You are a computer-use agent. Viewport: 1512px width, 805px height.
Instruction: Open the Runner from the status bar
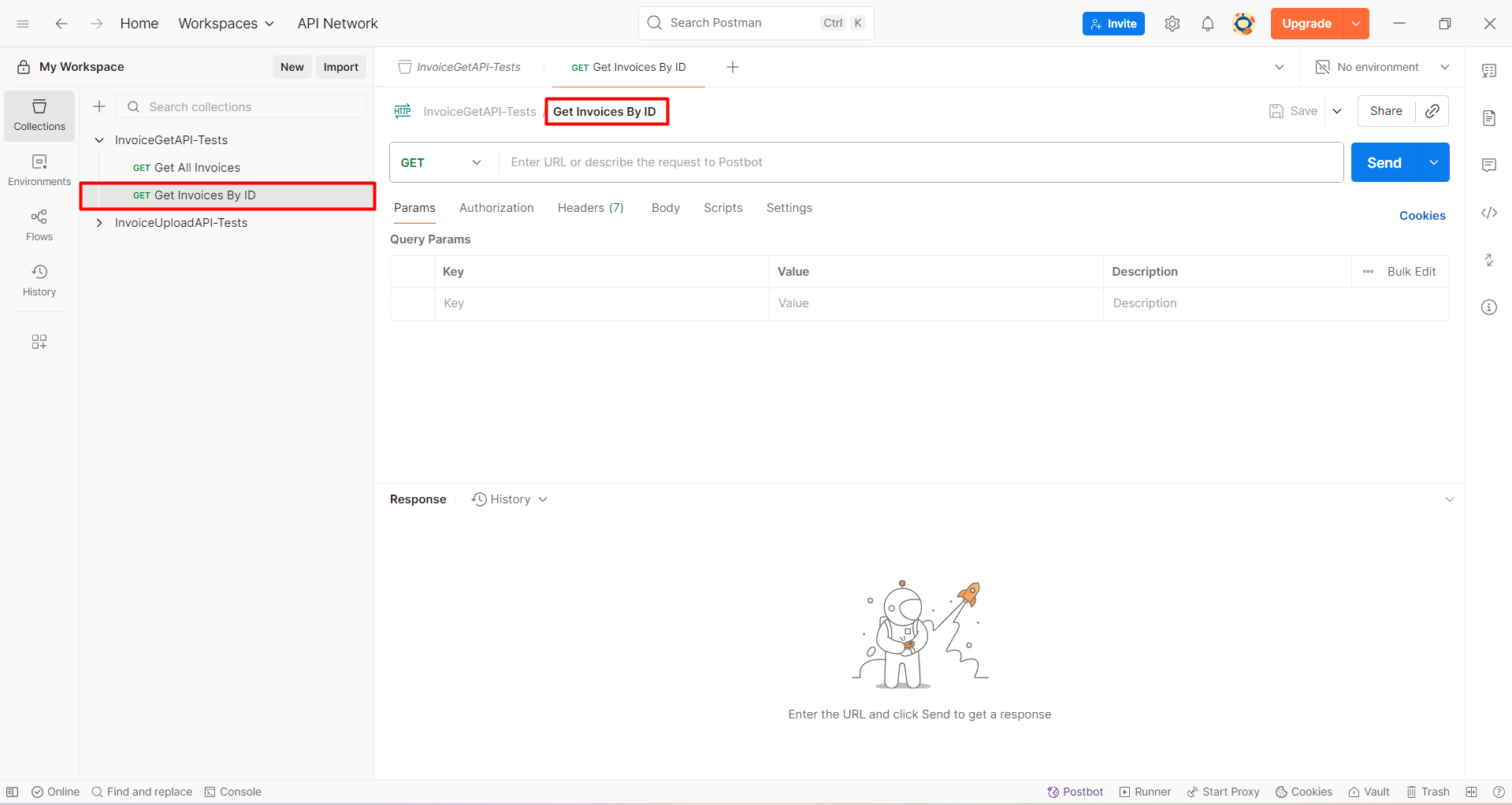pos(1144,792)
